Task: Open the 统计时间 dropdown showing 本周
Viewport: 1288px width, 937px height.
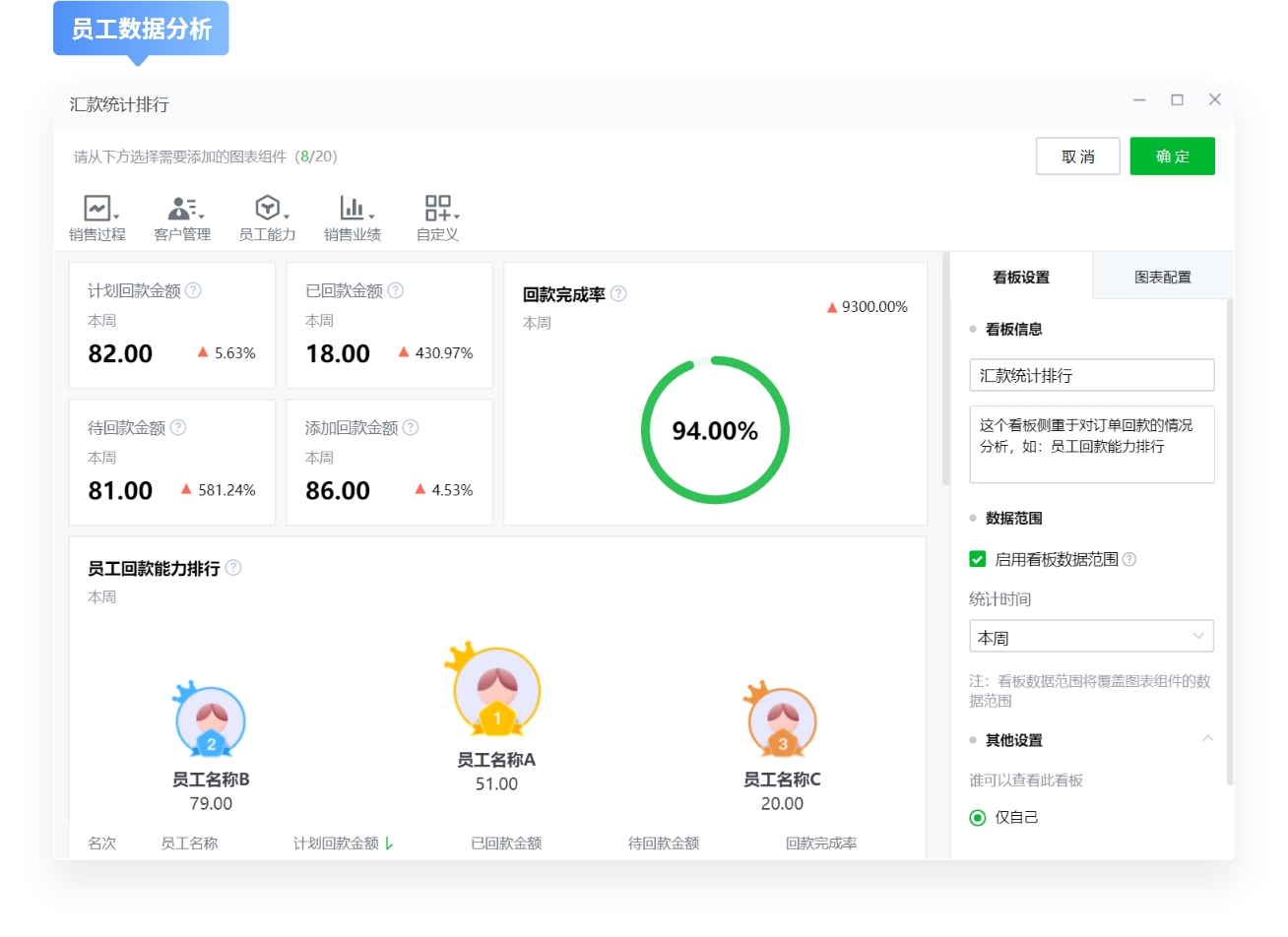Action: 1091,636
